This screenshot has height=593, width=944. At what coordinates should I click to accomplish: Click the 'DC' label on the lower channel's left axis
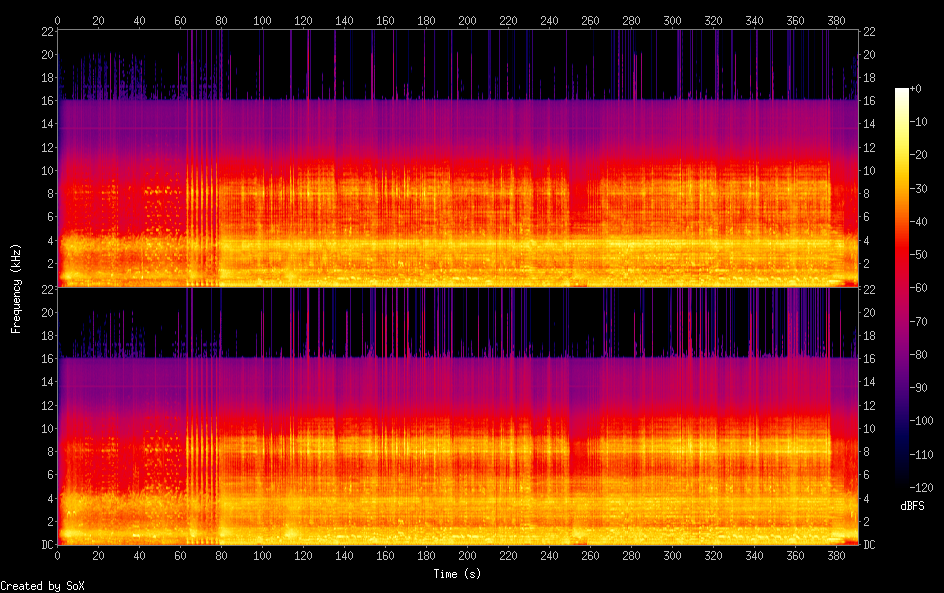coord(45,545)
